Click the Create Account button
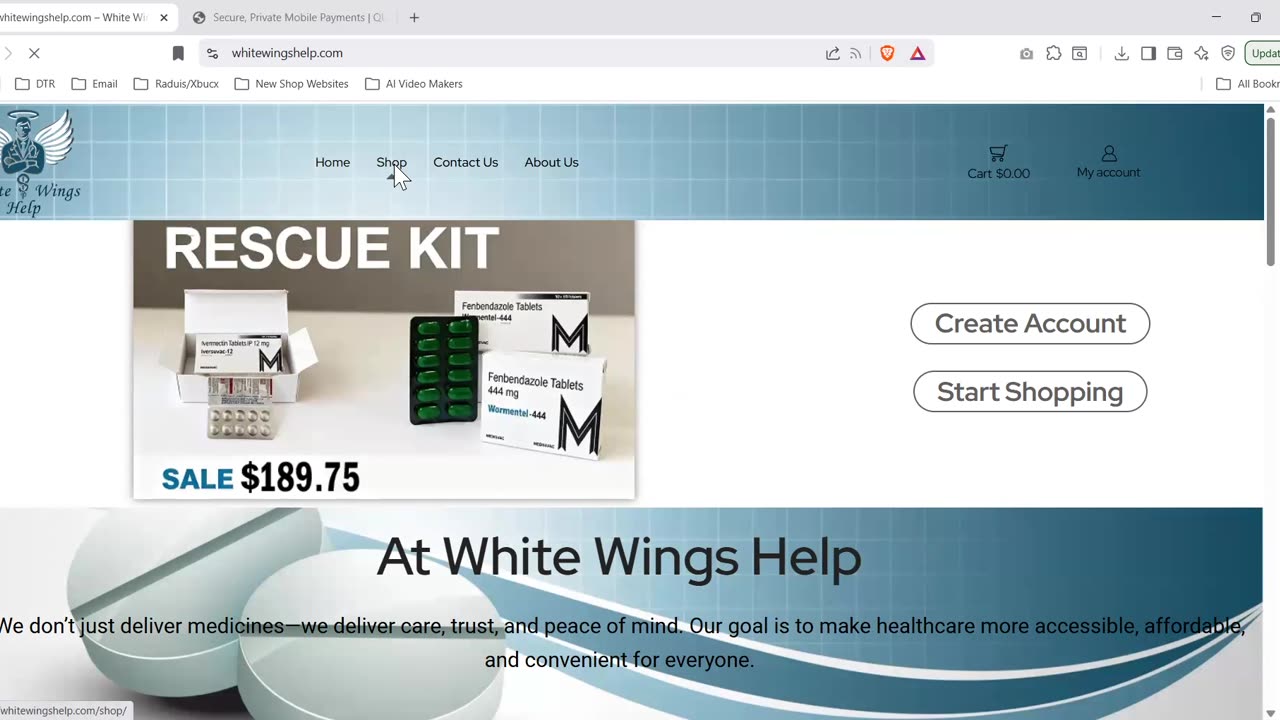 coord(1030,323)
